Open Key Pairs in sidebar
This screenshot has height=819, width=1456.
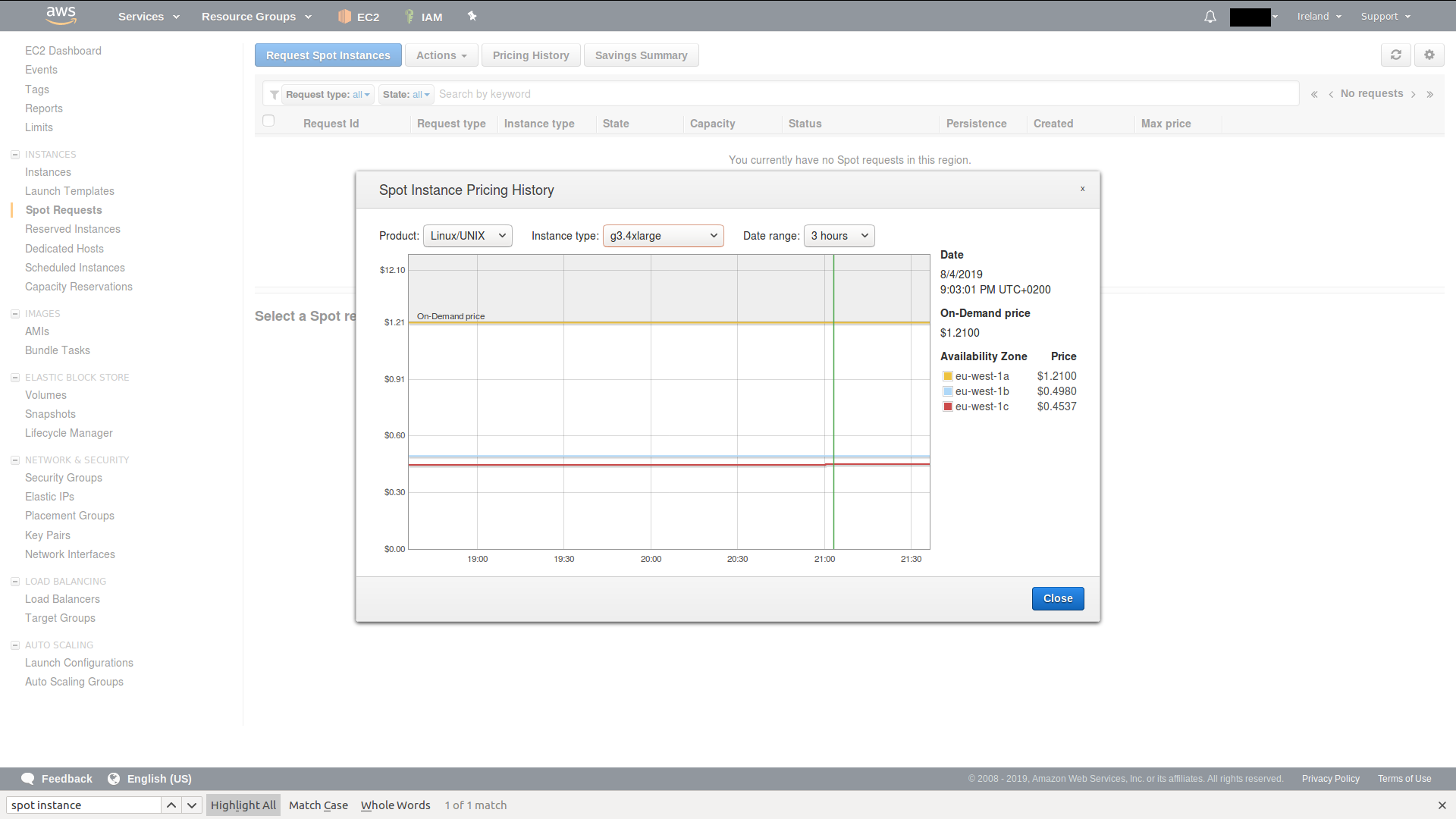[x=48, y=535]
